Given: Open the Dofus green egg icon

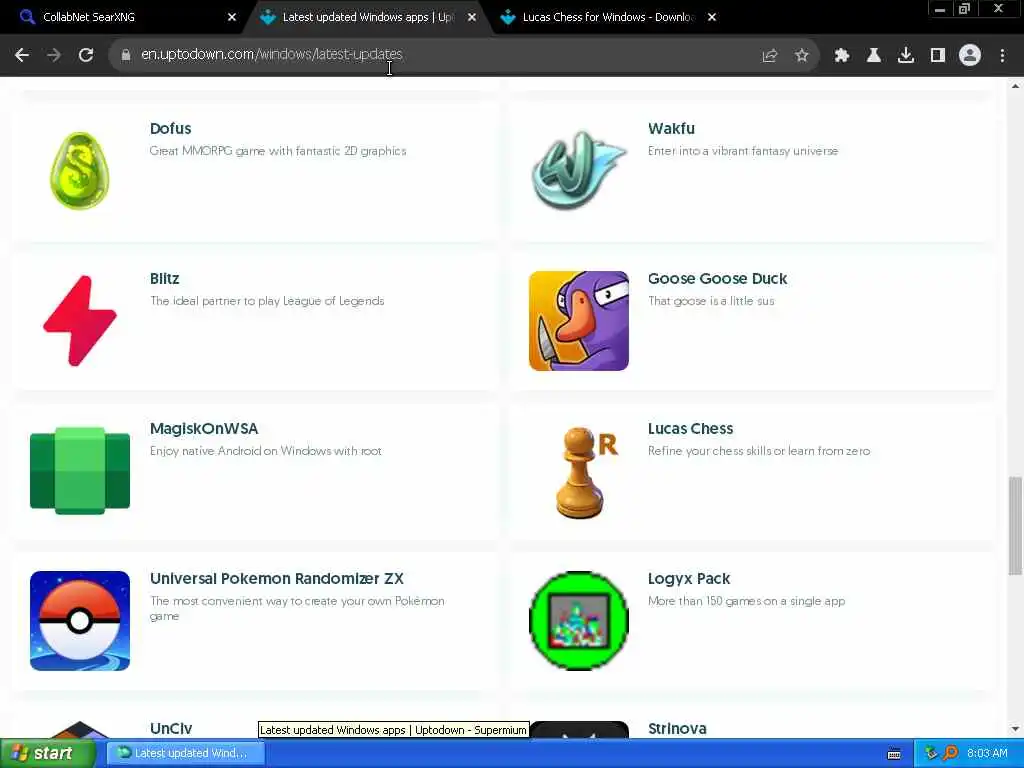Looking at the screenshot, I should tap(80, 170).
